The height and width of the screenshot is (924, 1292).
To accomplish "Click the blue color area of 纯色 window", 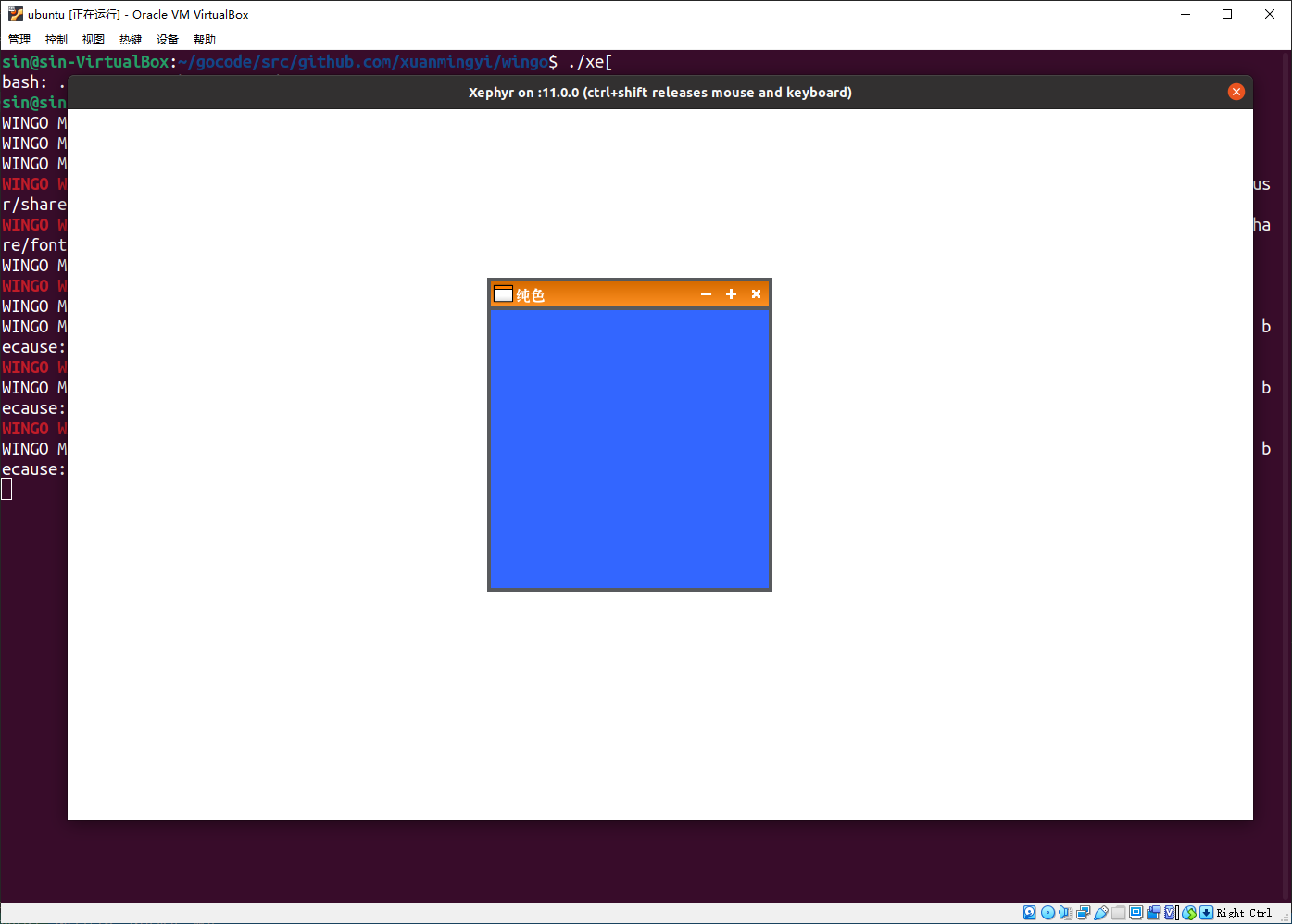I will coord(630,448).
